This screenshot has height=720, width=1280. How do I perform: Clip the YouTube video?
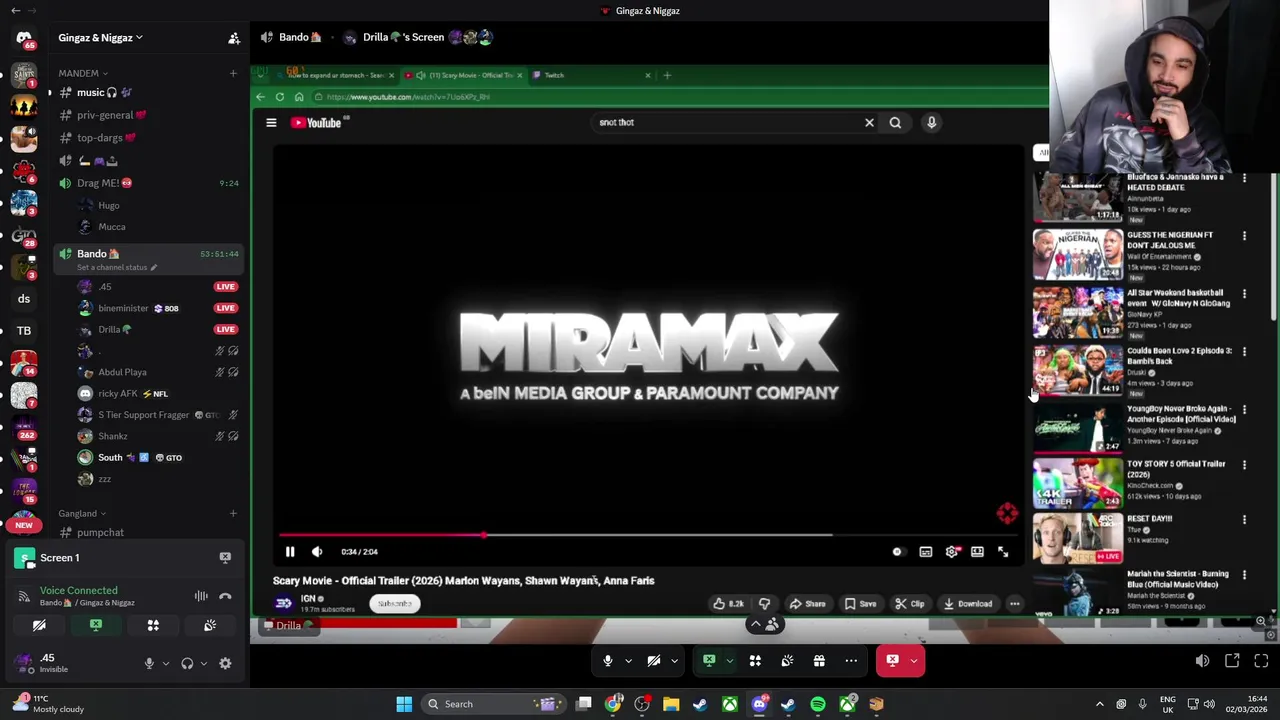click(x=910, y=604)
